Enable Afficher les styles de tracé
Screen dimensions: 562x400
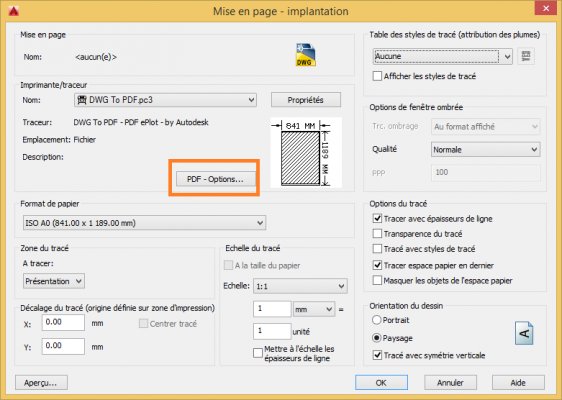[377, 76]
